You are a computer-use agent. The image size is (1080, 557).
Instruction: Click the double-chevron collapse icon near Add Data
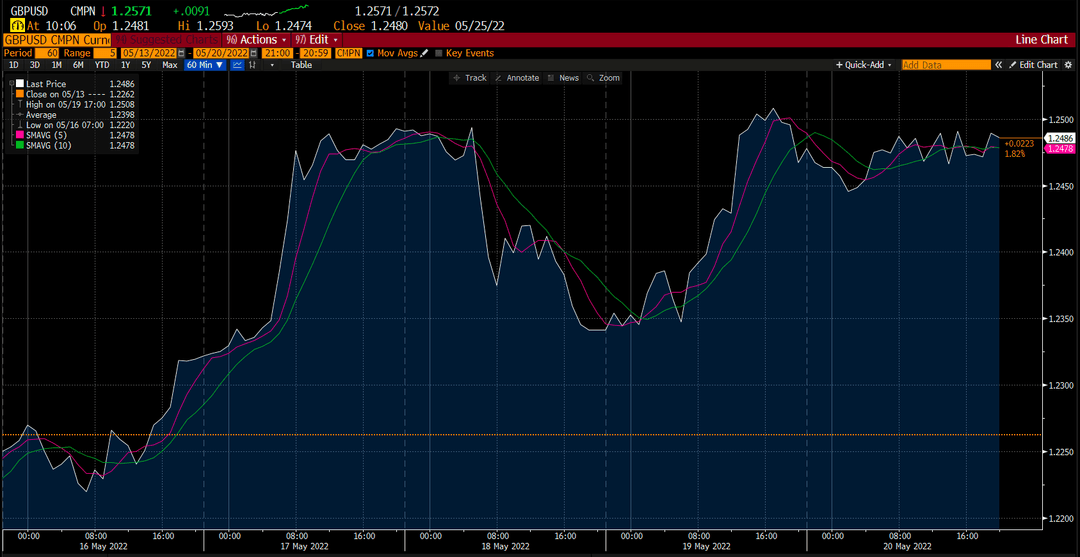[x=997, y=65]
